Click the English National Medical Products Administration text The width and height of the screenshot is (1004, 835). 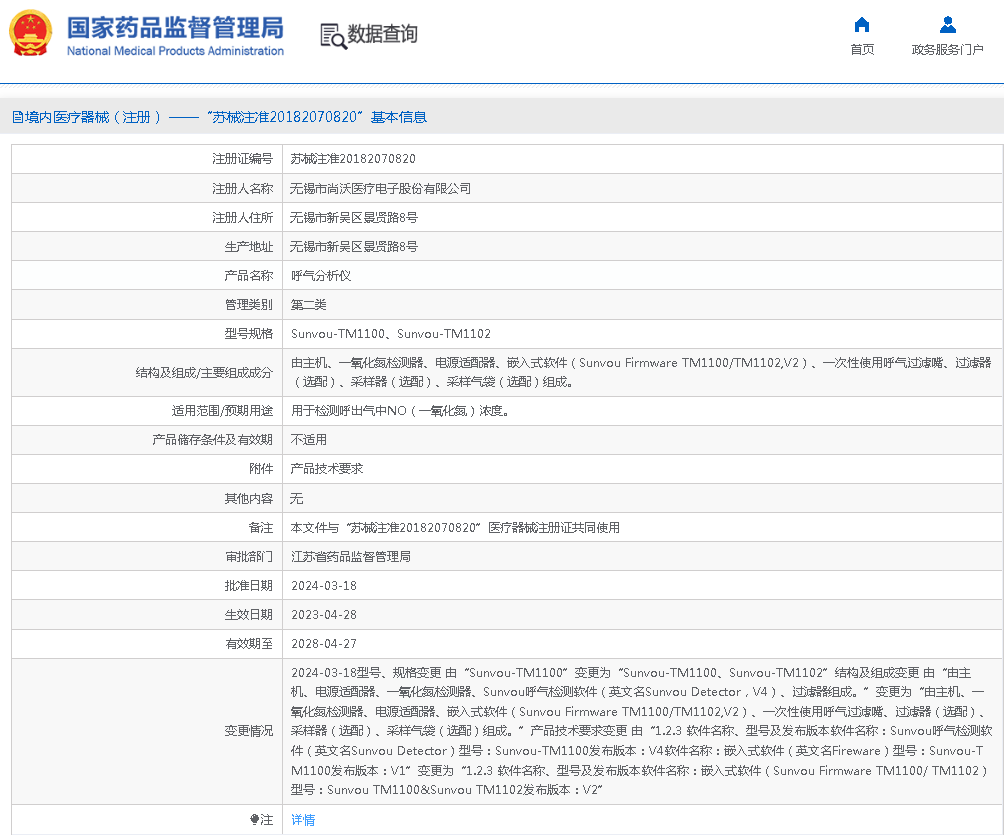pos(175,51)
